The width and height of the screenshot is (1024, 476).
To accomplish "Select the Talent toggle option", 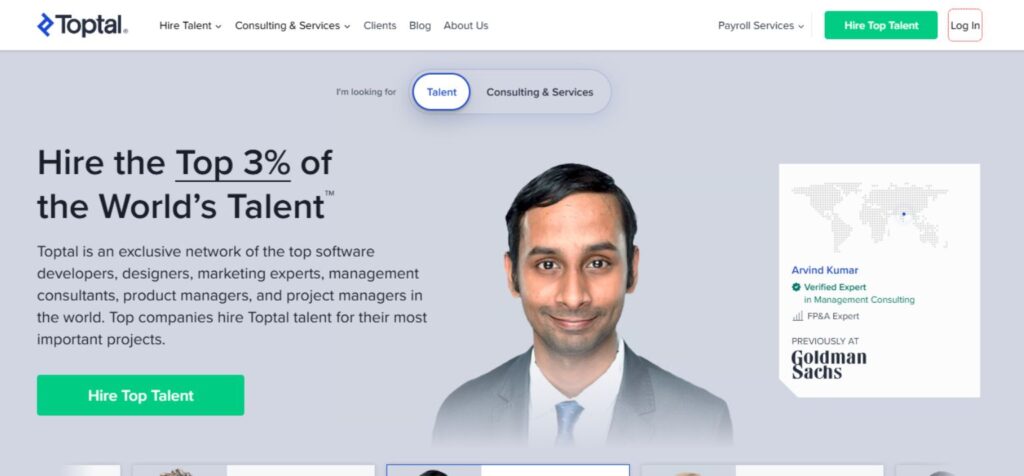I will 441,92.
